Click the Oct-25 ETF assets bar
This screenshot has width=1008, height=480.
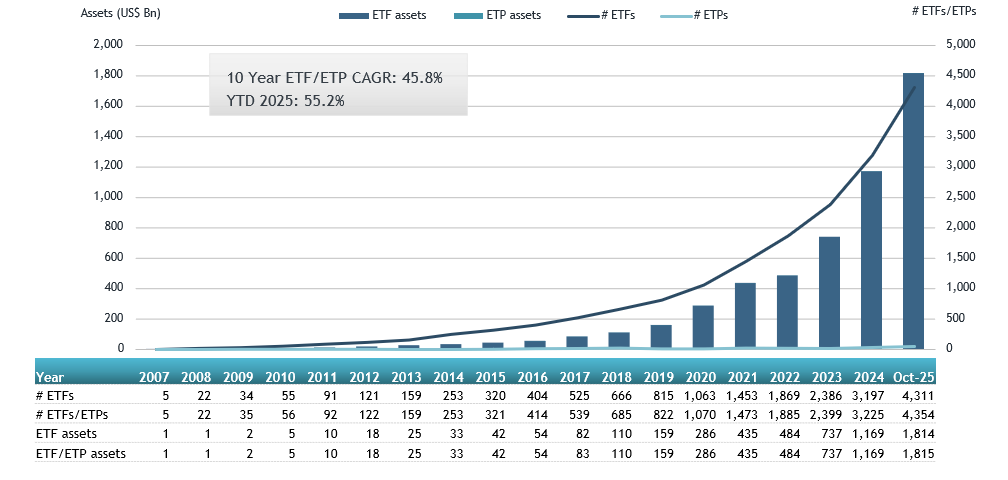(x=913, y=211)
